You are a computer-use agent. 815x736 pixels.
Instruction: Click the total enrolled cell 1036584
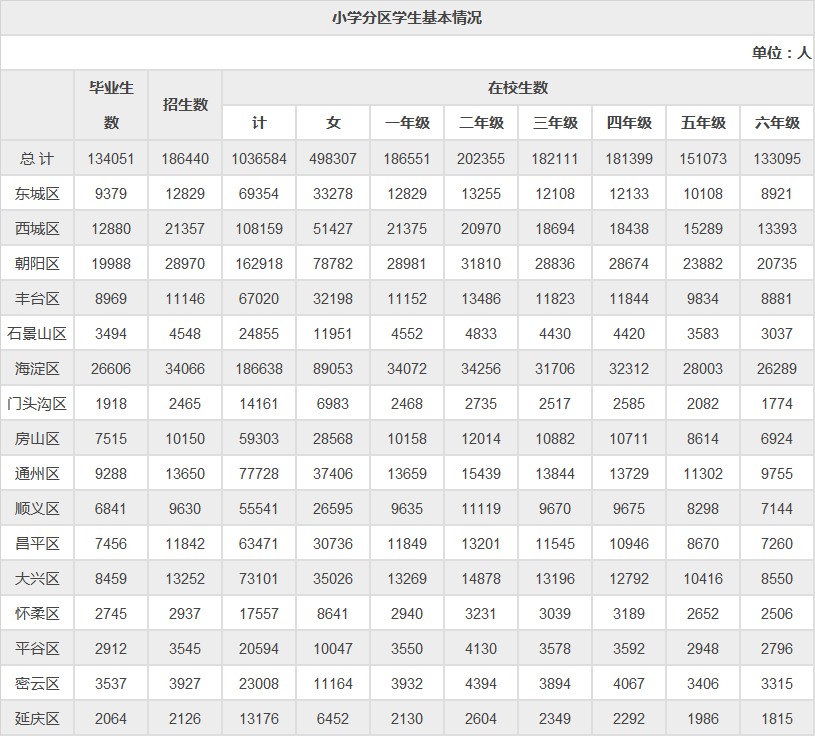[x=259, y=159]
